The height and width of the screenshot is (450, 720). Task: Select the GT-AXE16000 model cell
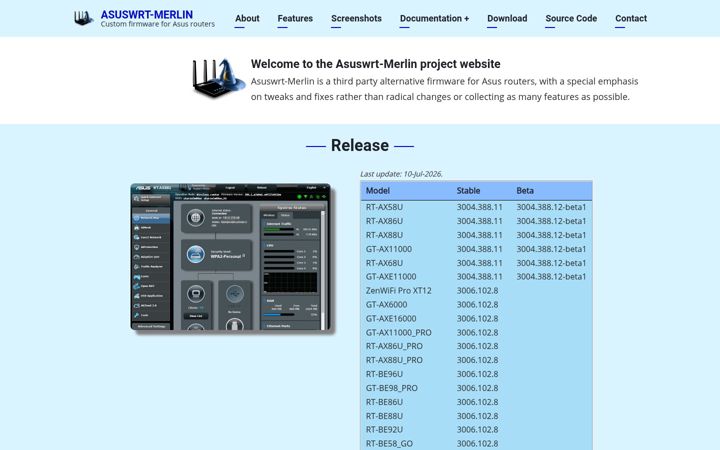tap(391, 318)
